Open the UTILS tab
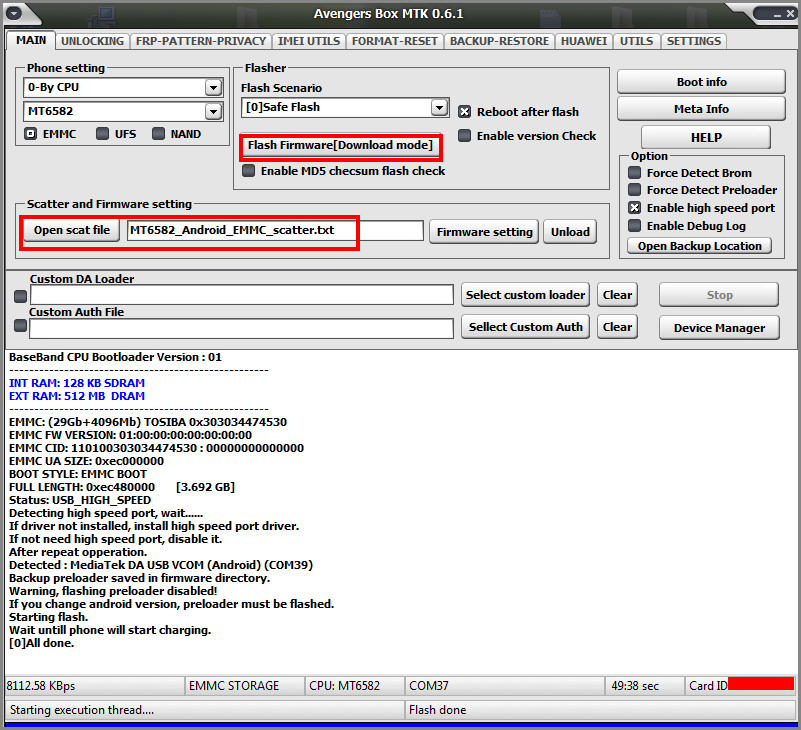801x730 pixels. [x=637, y=41]
